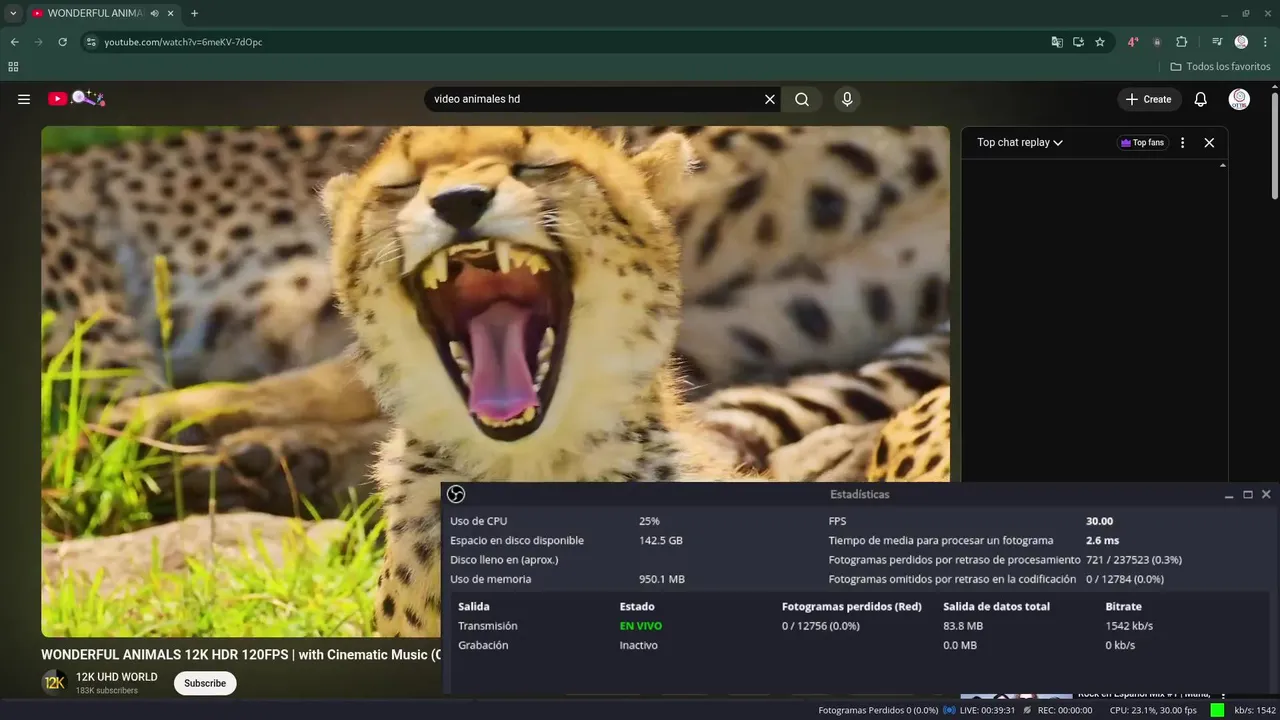This screenshot has width=1280, height=720.
Task: Open the apps grid in bookmarks bar
Action: pyautogui.click(x=13, y=67)
